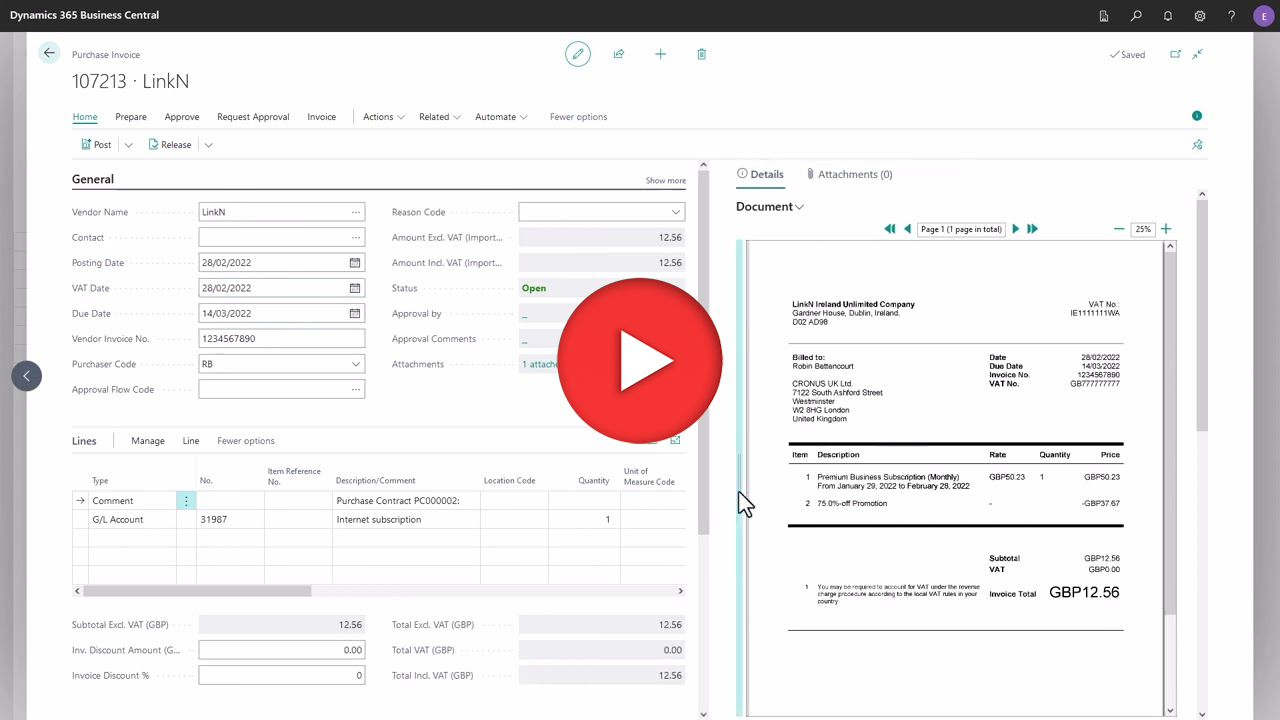
Task: Click Line in the Lines section
Action: point(191,441)
